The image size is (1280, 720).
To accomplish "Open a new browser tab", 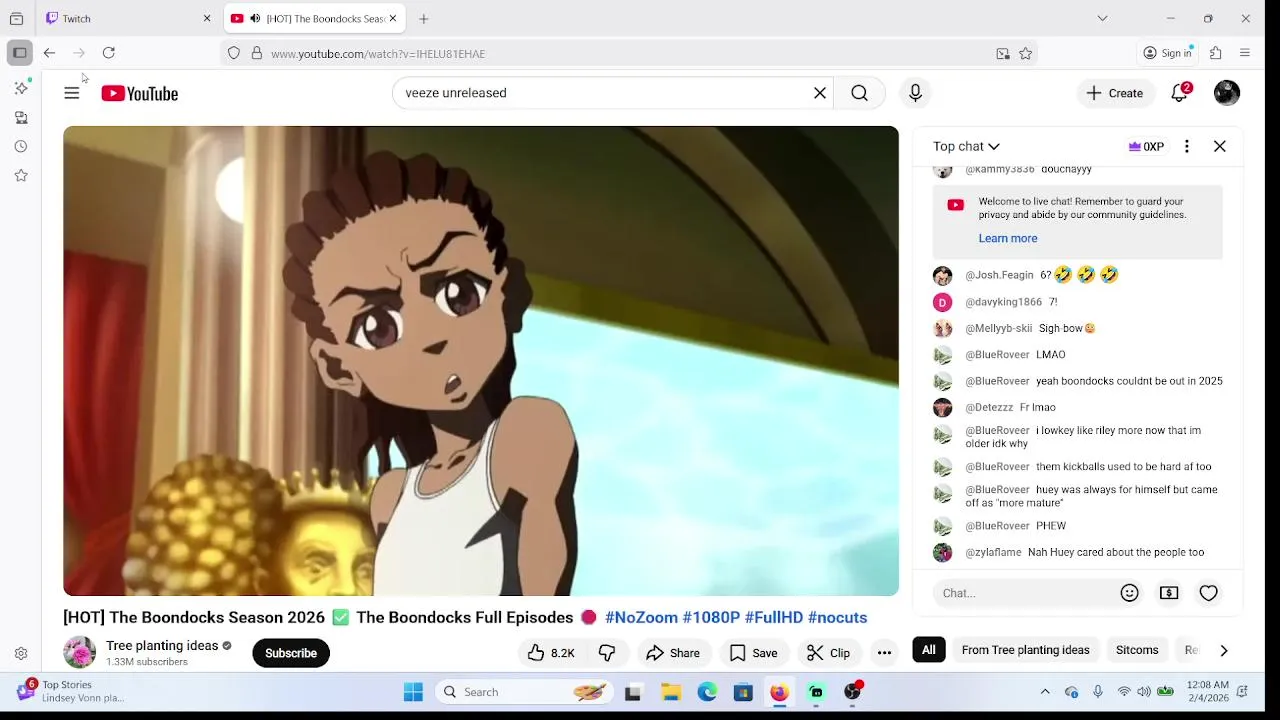I will [x=424, y=18].
